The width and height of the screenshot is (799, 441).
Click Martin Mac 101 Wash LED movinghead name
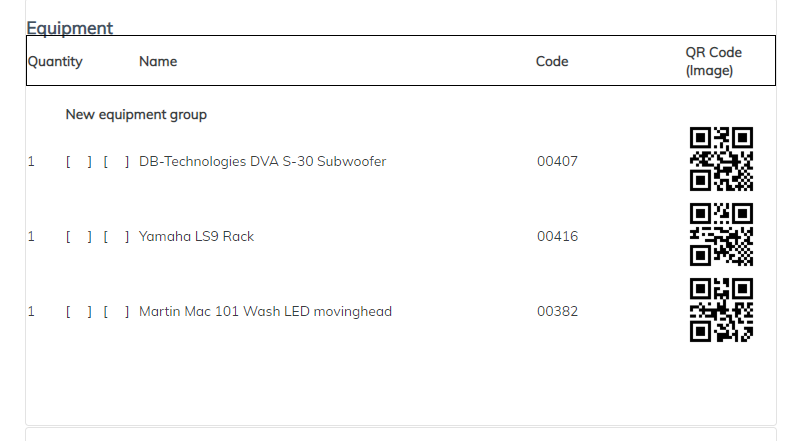pos(265,312)
